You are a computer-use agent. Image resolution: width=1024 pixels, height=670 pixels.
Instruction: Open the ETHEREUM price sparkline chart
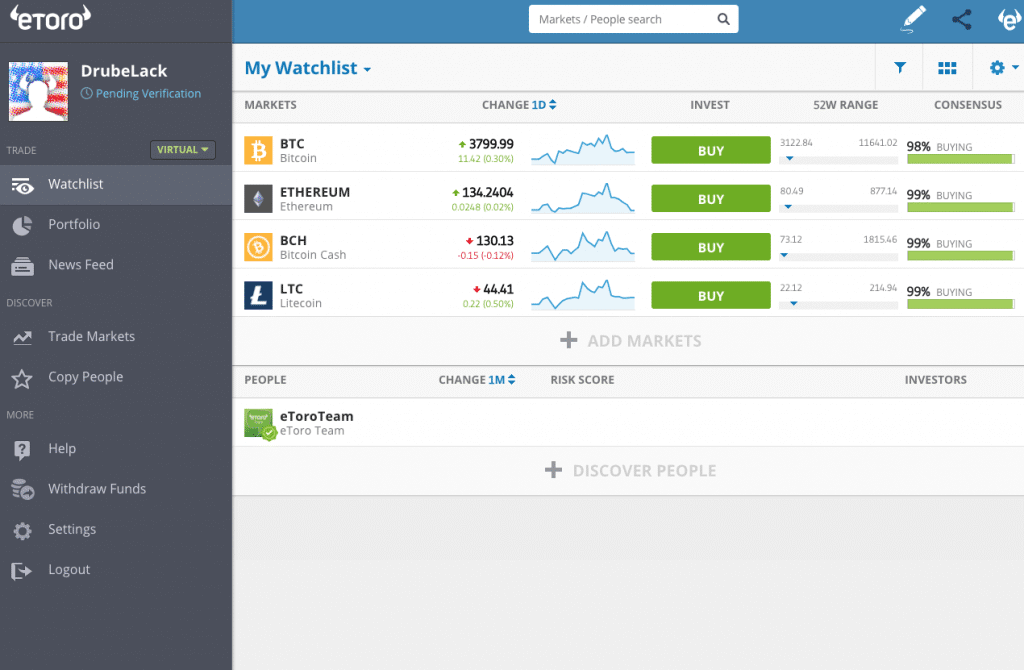[x=583, y=198]
